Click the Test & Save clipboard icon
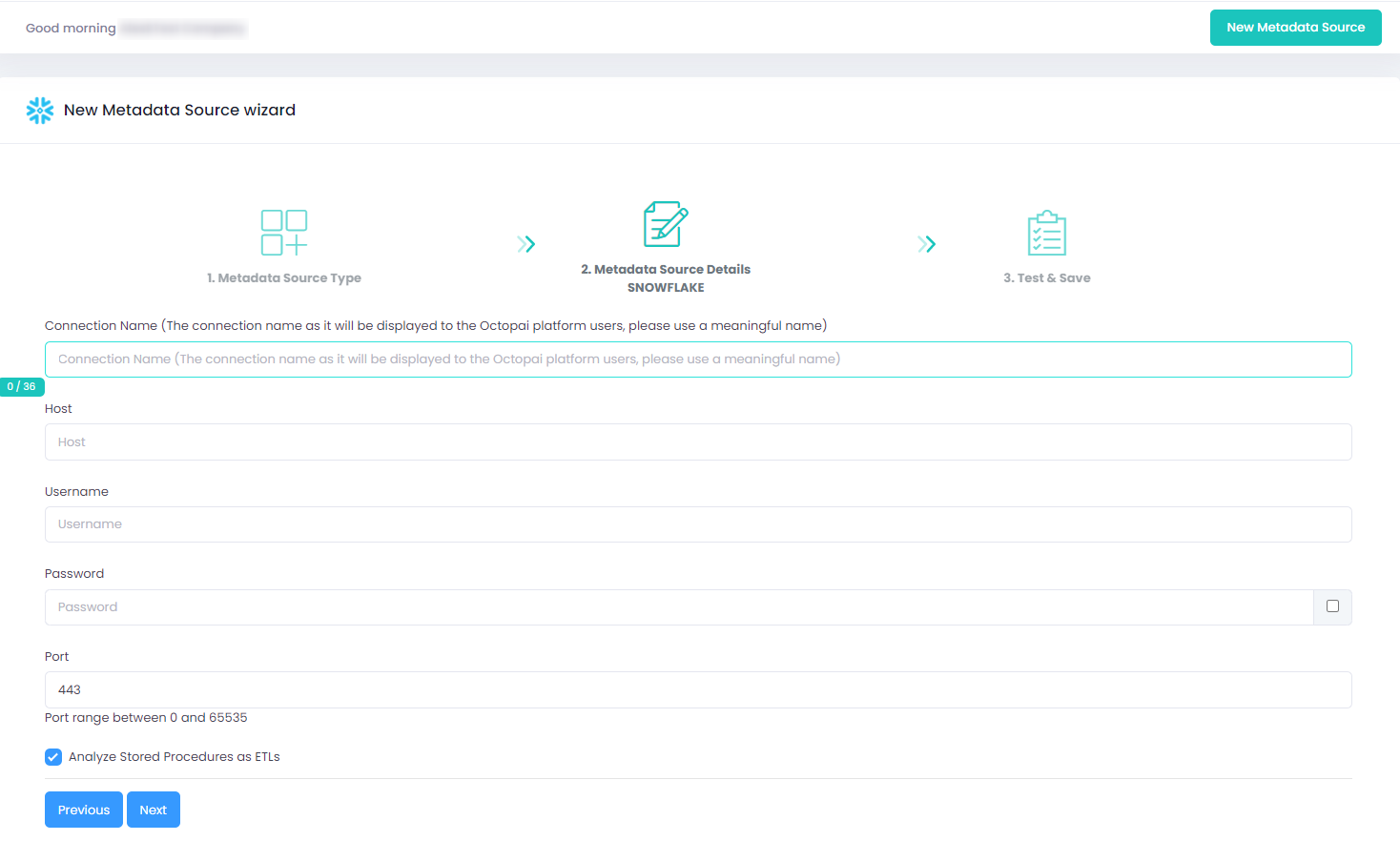Image resolution: width=1400 pixels, height=841 pixels. 1046,234
